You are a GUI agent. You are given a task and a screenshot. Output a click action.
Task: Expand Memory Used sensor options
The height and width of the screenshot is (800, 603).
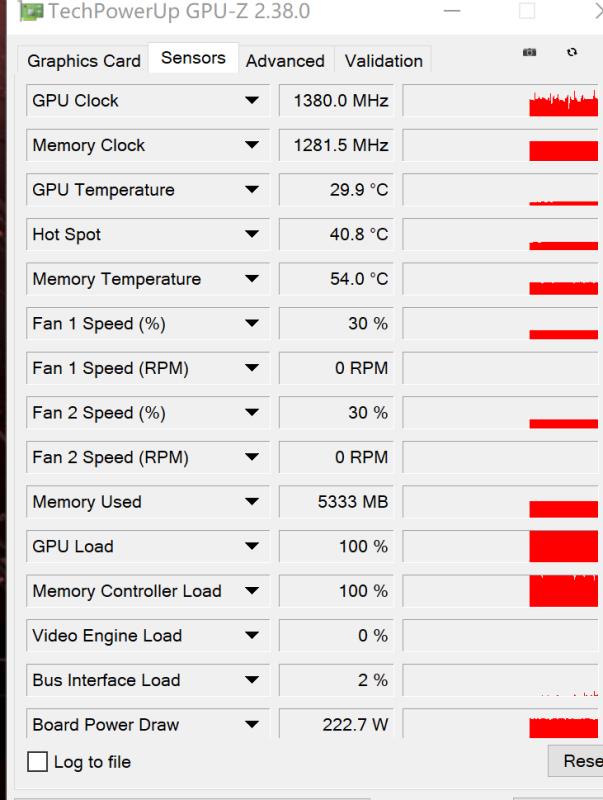(x=252, y=502)
